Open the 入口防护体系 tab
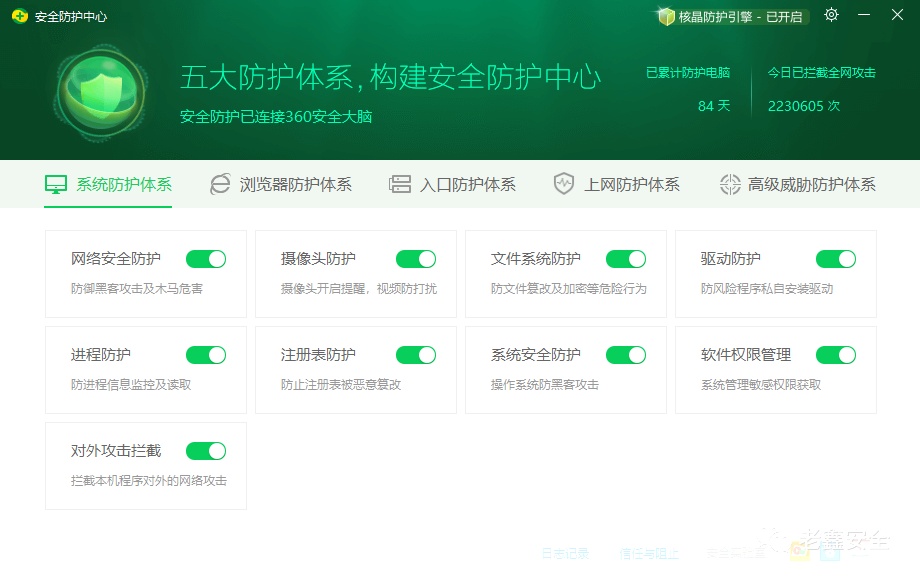This screenshot has width=920, height=580. click(x=452, y=184)
